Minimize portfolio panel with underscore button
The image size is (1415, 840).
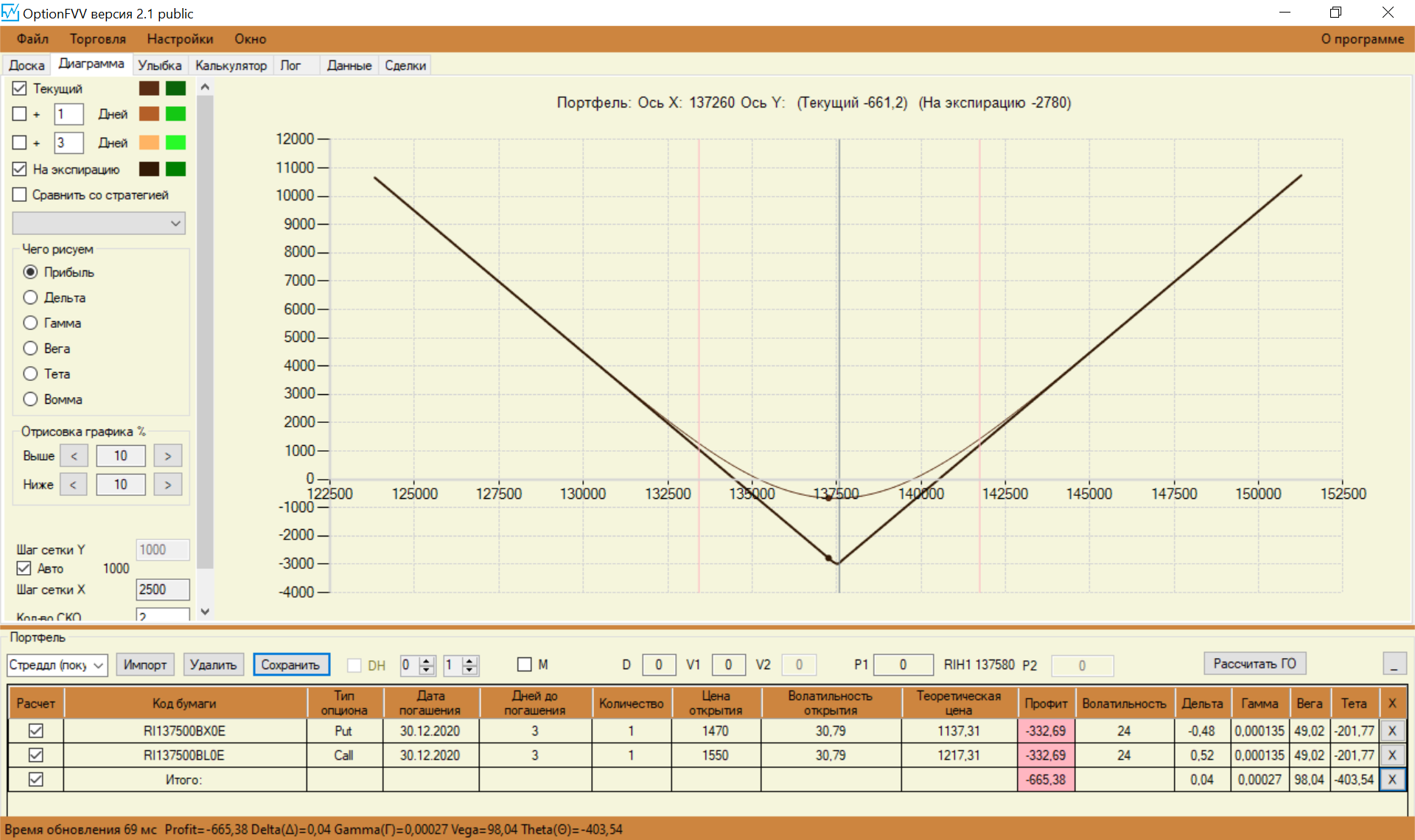[x=1394, y=664]
